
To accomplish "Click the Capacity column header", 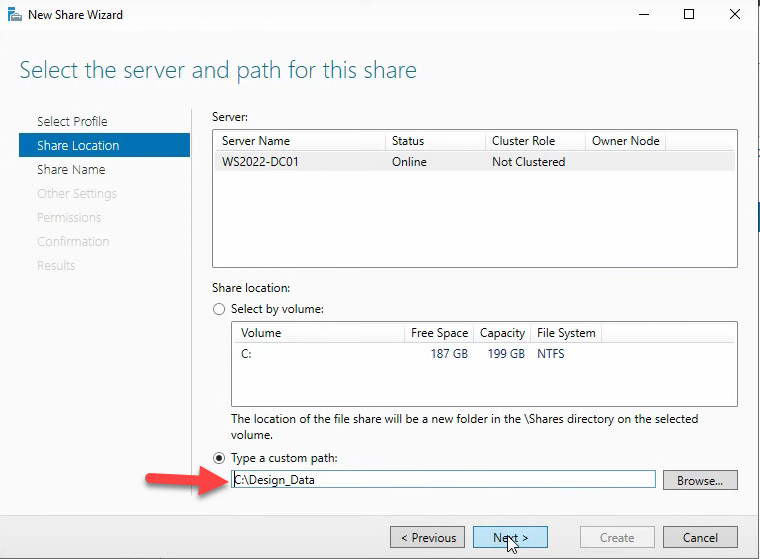I will point(502,333).
